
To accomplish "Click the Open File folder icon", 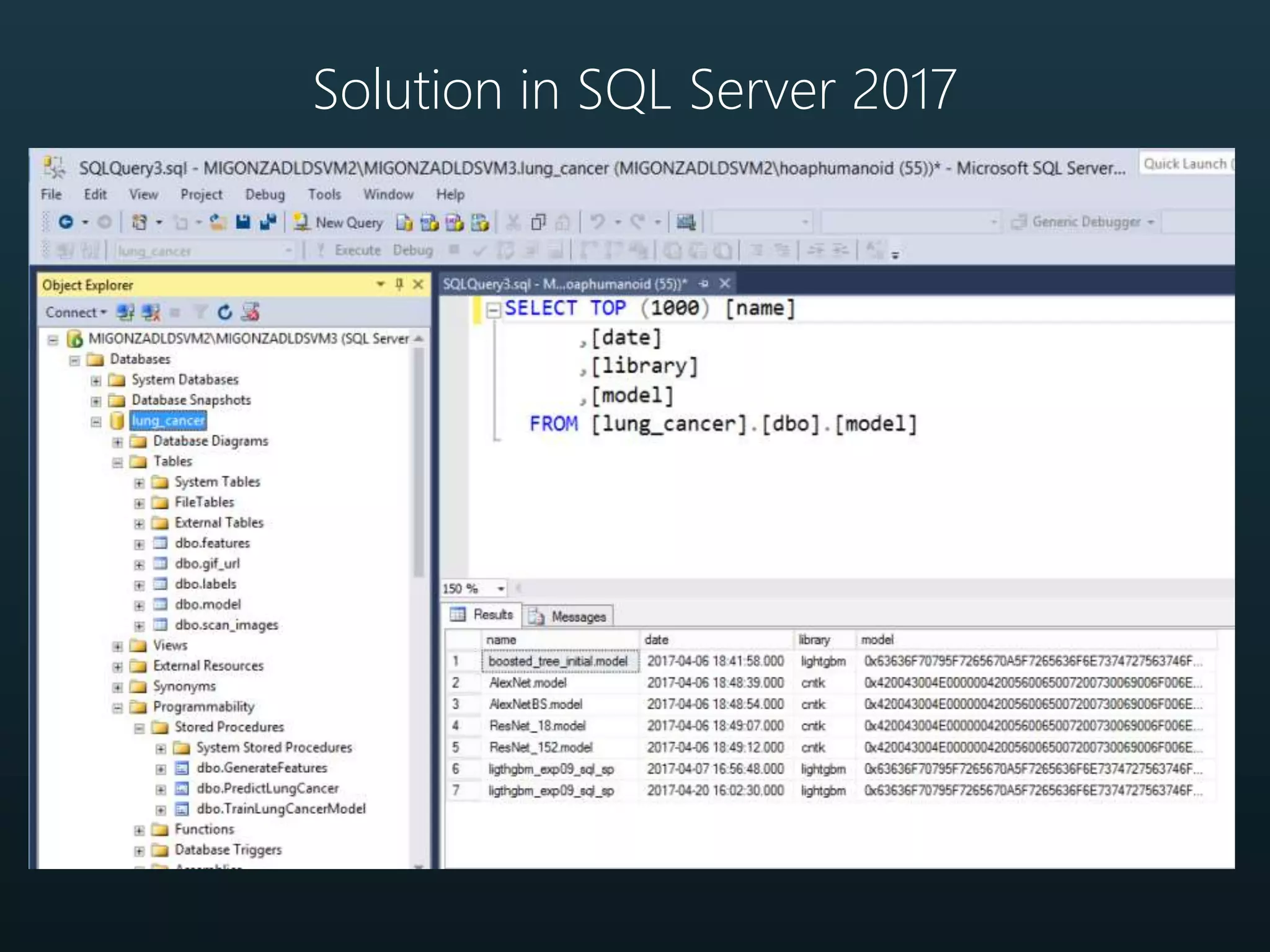I will [x=217, y=222].
